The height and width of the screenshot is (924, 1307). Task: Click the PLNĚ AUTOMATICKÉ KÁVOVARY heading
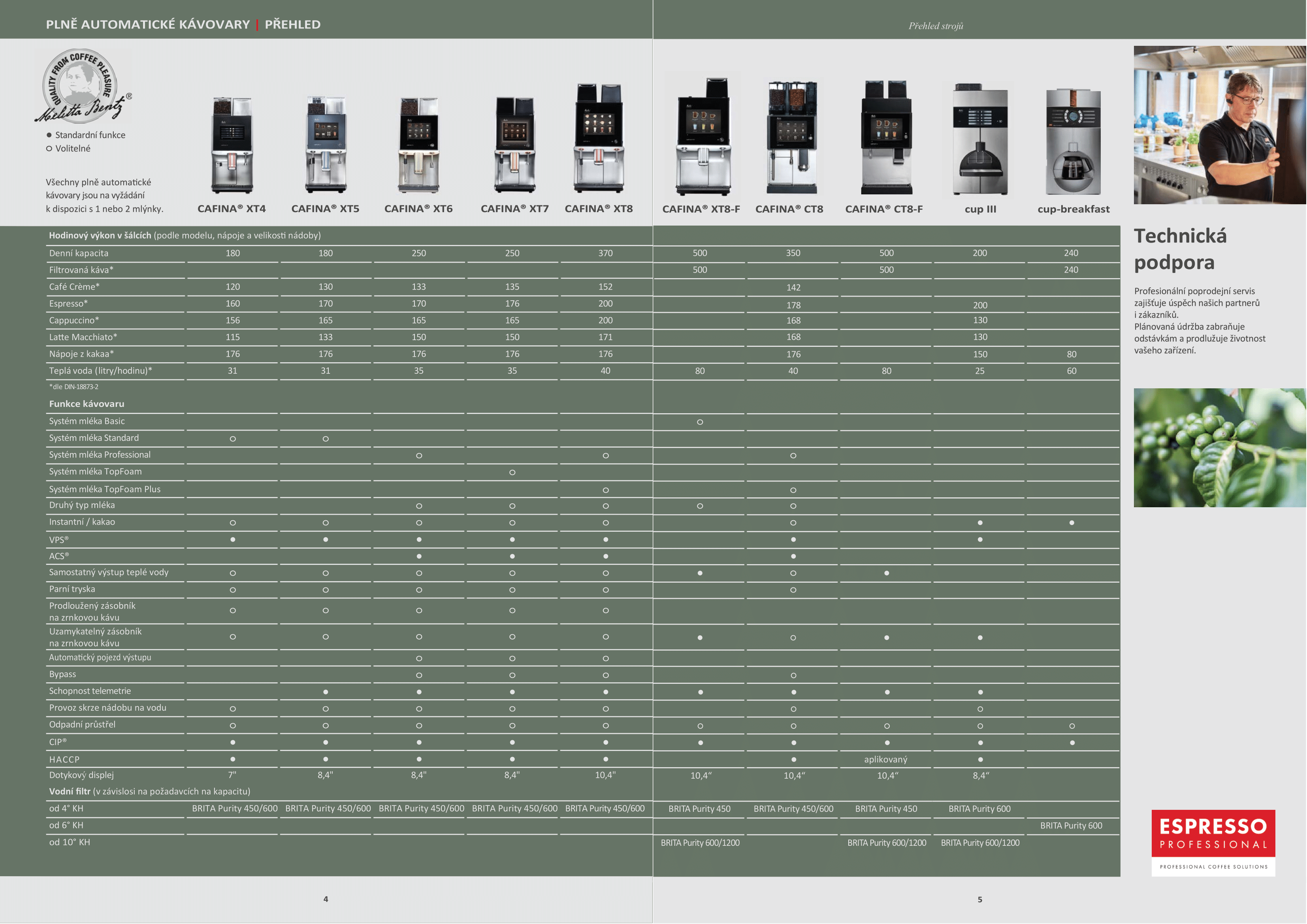tap(148, 24)
